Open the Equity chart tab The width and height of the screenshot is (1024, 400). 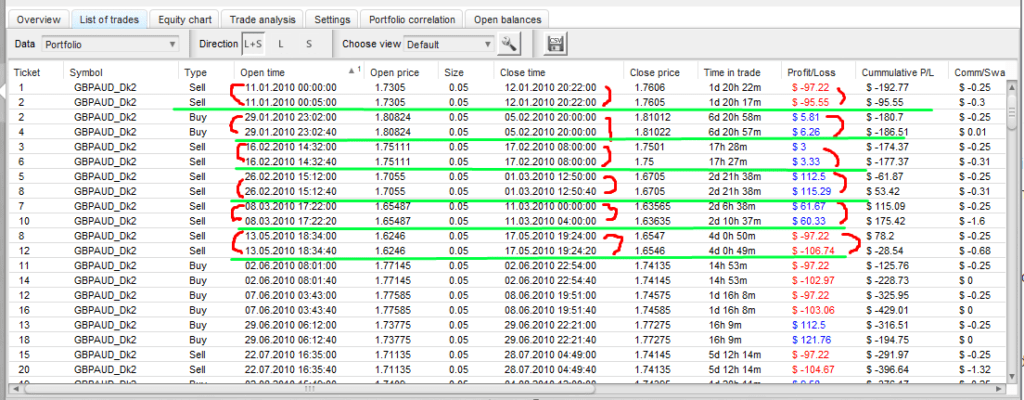185,20
